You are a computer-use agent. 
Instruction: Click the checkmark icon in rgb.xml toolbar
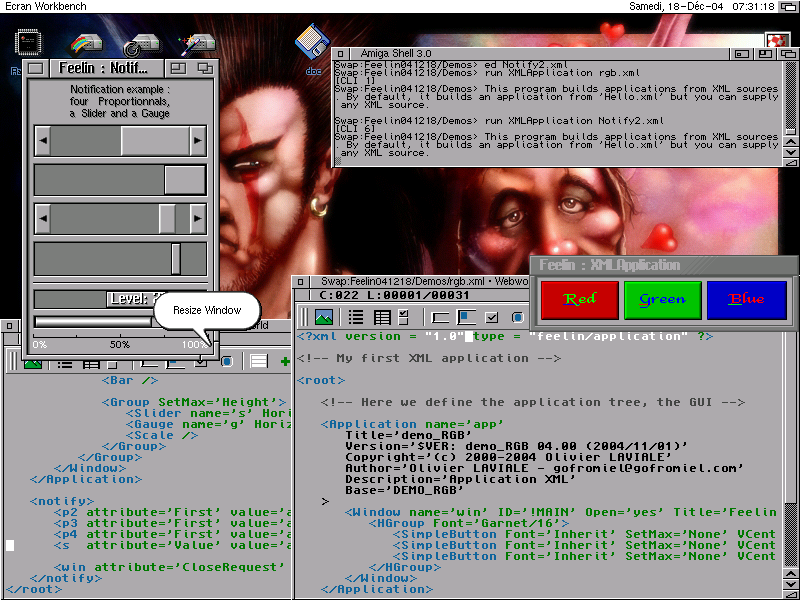(x=492, y=317)
